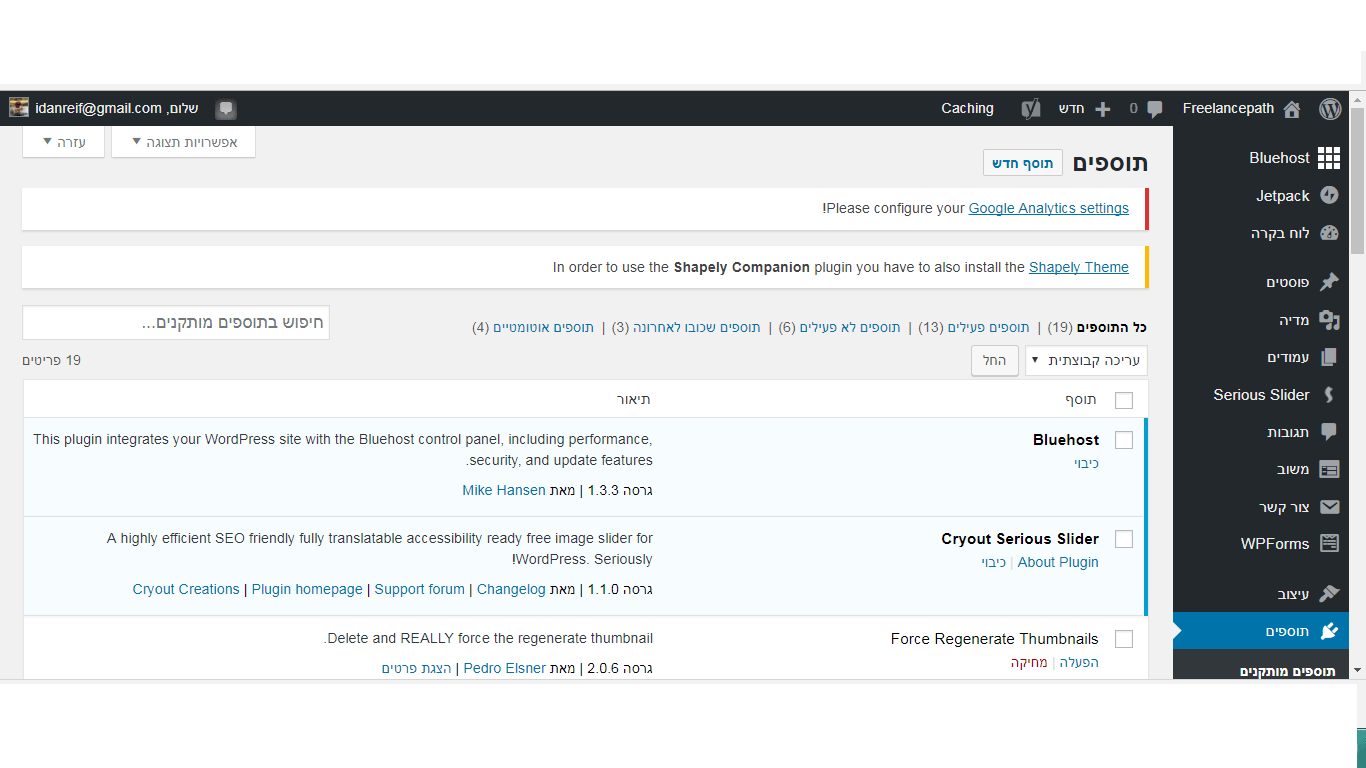Click the Yoast SEO icon in admin bar
The image size is (1366, 768).
pyautogui.click(x=1031, y=109)
